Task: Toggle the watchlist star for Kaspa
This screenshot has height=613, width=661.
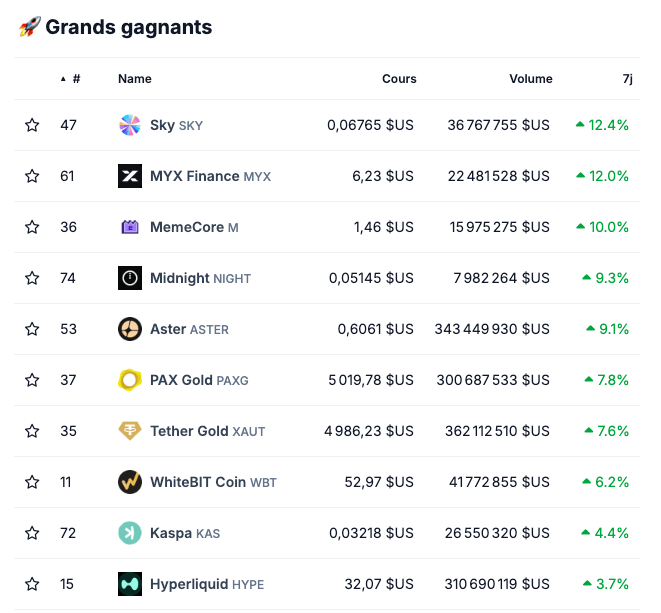Action: pyautogui.click(x=32, y=533)
